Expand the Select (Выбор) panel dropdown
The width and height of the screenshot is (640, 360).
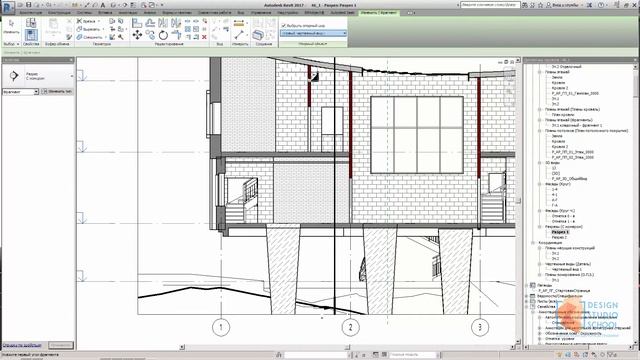pyautogui.click(x=11, y=44)
